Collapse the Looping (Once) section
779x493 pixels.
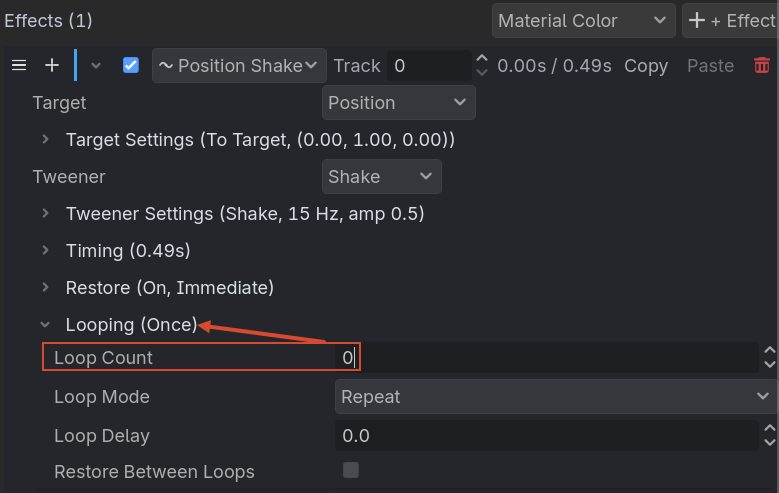click(x=45, y=325)
